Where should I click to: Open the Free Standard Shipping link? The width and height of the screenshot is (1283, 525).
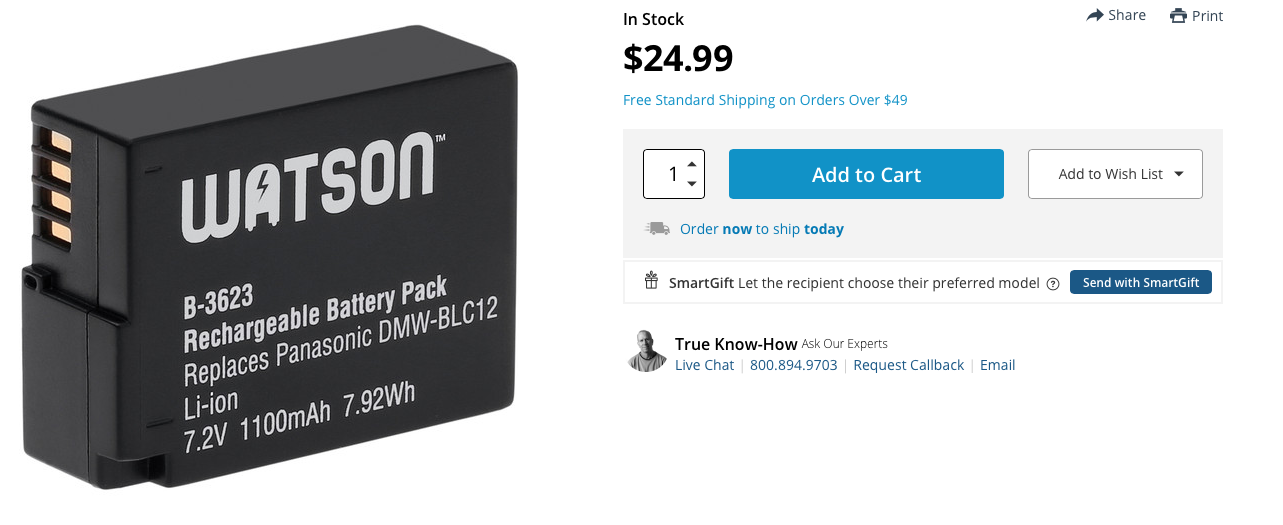[x=765, y=100]
